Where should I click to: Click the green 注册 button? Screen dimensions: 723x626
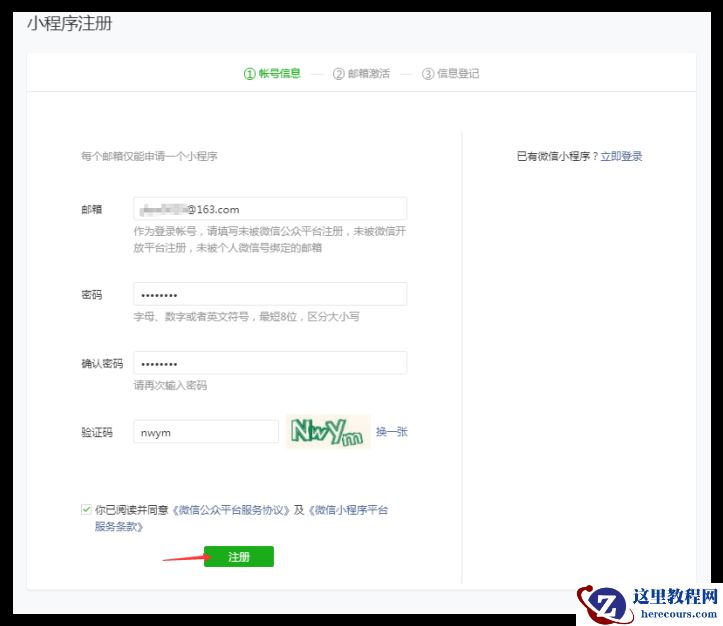[x=238, y=556]
